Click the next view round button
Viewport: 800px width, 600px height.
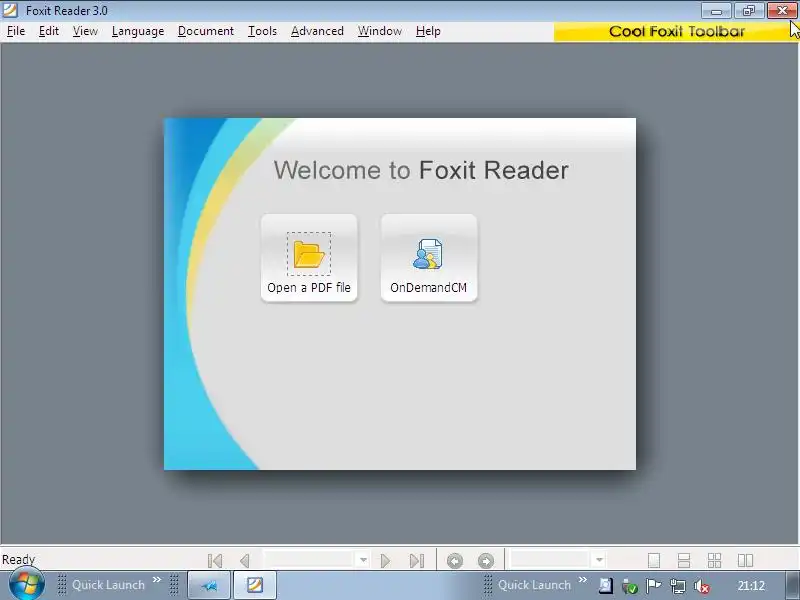[x=486, y=561]
